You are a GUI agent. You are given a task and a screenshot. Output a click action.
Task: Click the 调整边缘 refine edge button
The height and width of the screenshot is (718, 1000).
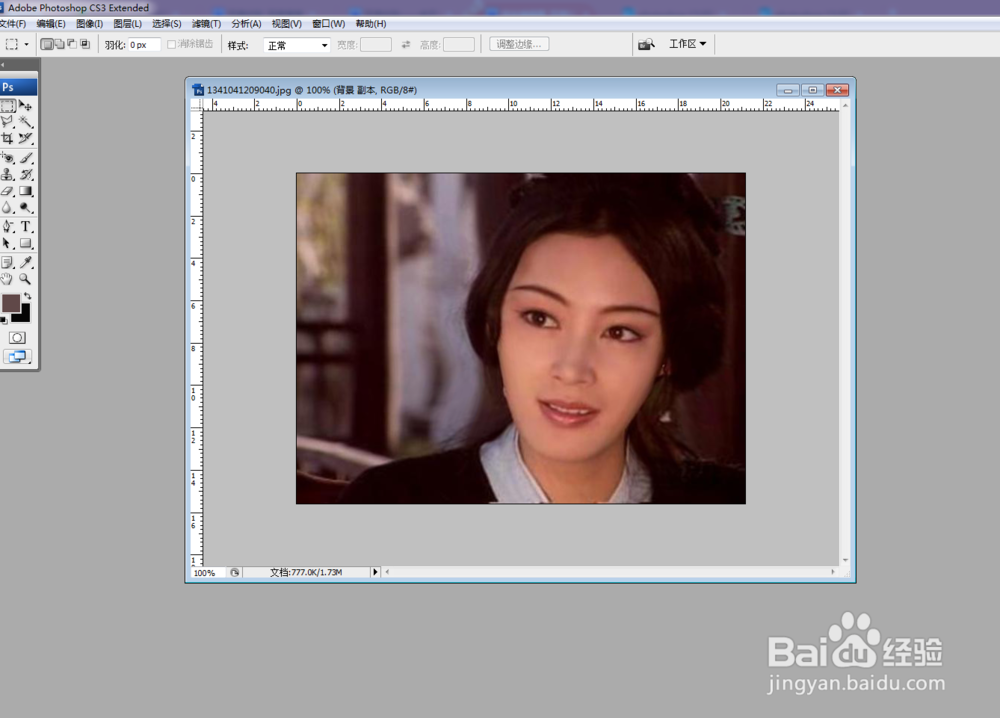click(x=519, y=45)
